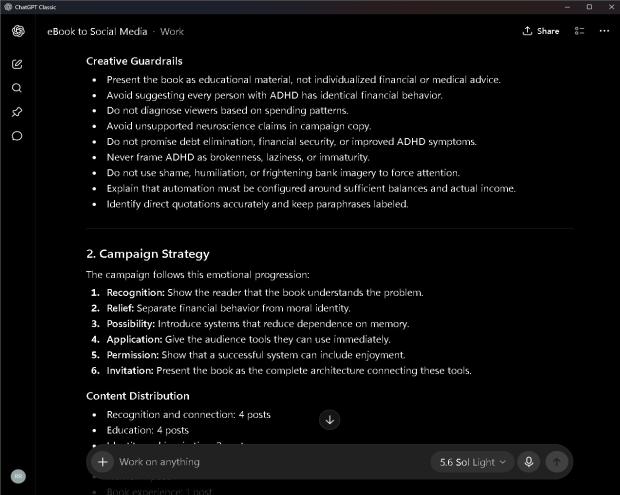Maximize the ChatGPT Classic window
The width and height of the screenshot is (620, 495).
tap(589, 7)
